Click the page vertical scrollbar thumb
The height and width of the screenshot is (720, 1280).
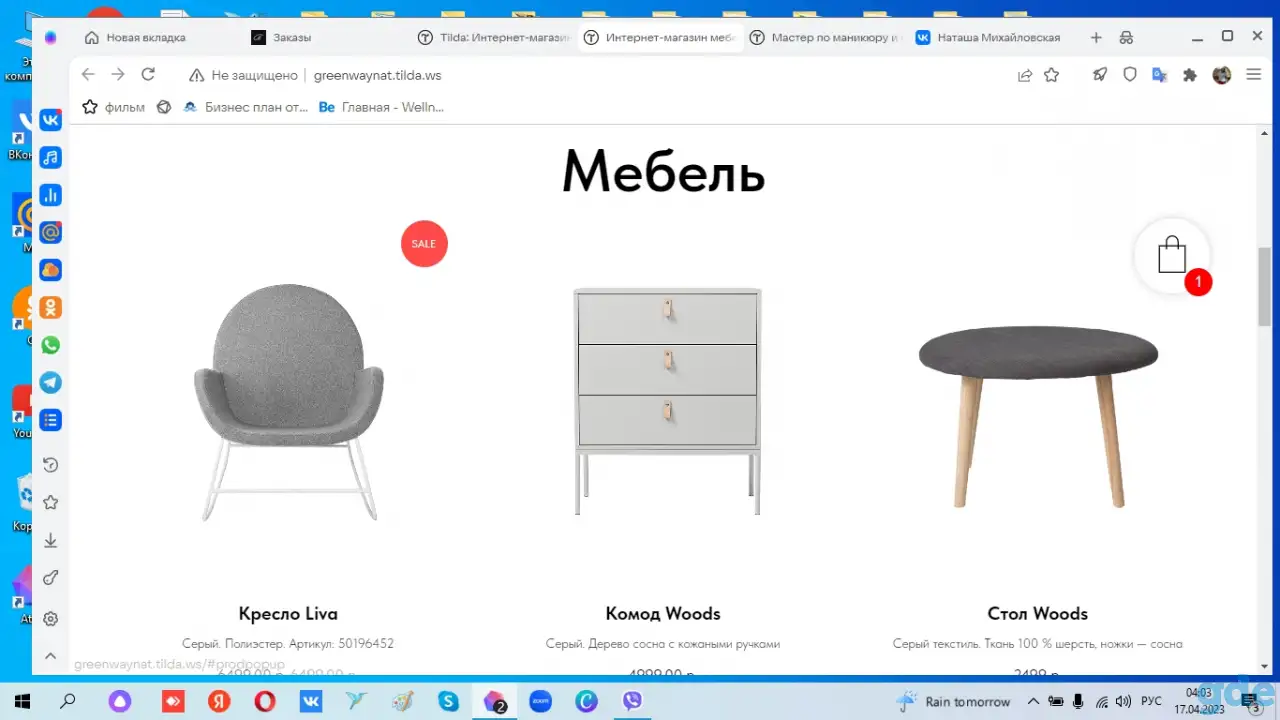click(1264, 286)
